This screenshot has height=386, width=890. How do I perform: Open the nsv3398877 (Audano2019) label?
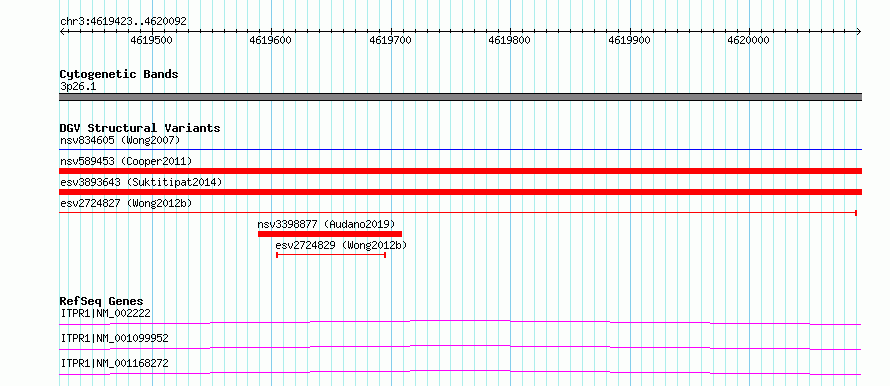(326, 224)
